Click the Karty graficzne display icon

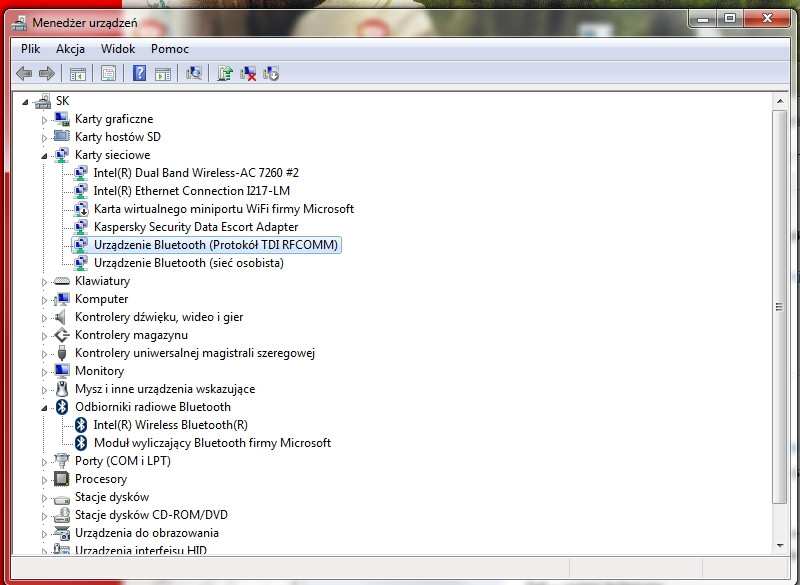click(62, 119)
